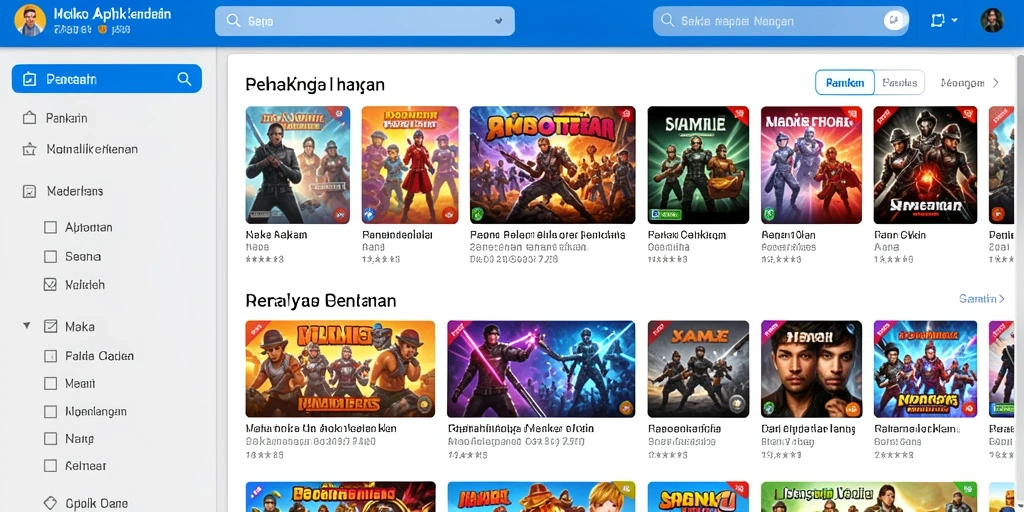Open the Dari elpdarlar lanng thumbnail
This screenshot has height=512, width=1024.
coord(812,369)
